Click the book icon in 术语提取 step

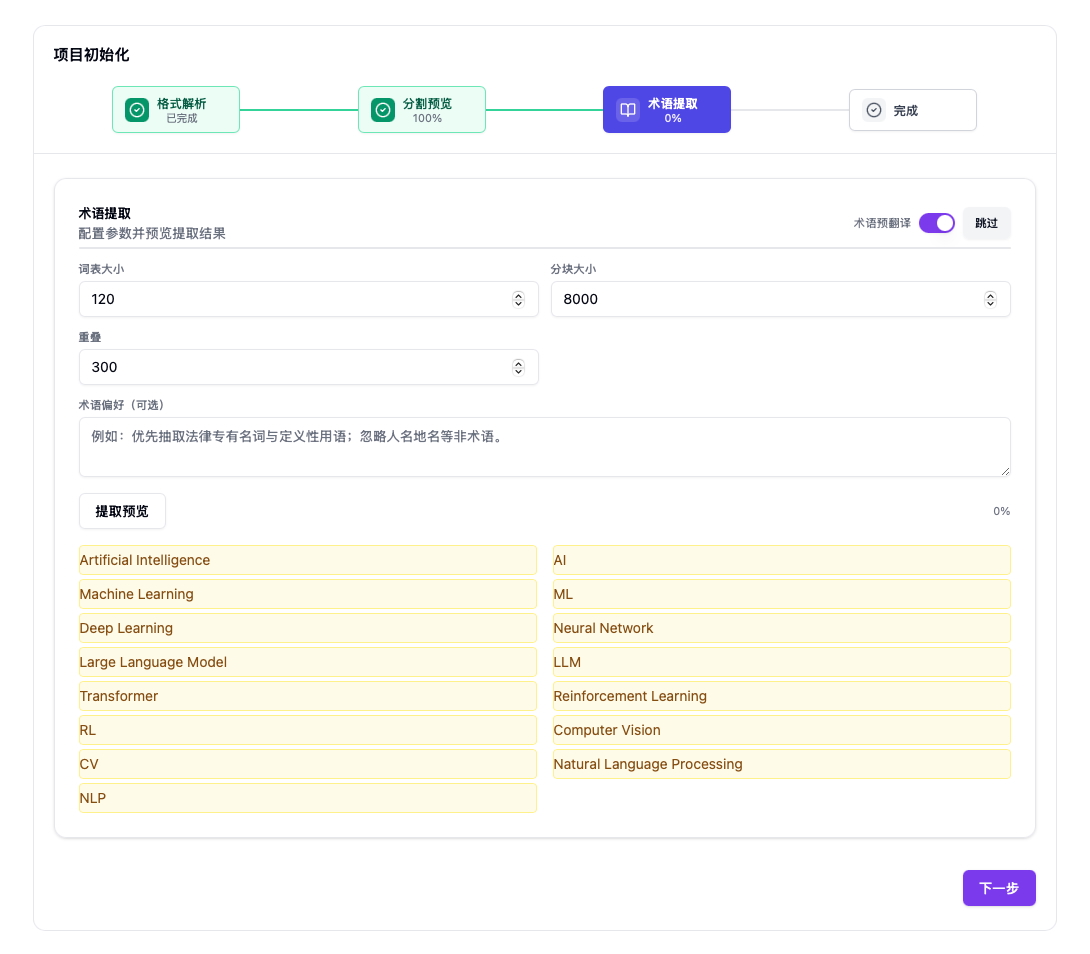click(x=626, y=109)
